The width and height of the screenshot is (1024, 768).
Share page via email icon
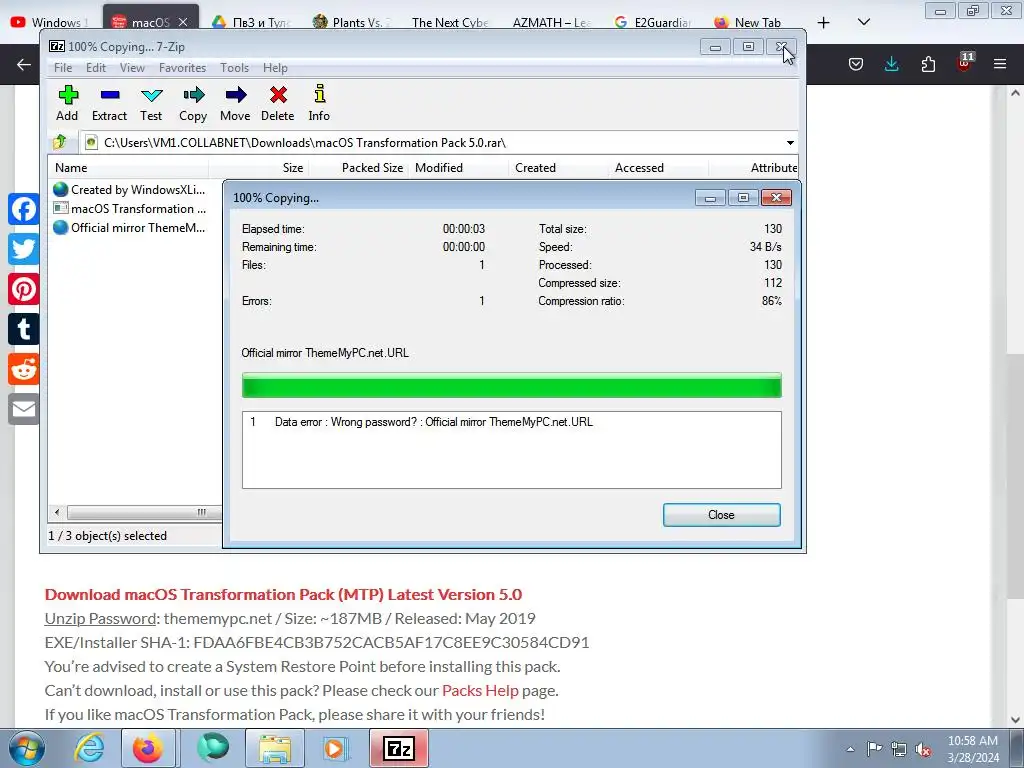(24, 409)
